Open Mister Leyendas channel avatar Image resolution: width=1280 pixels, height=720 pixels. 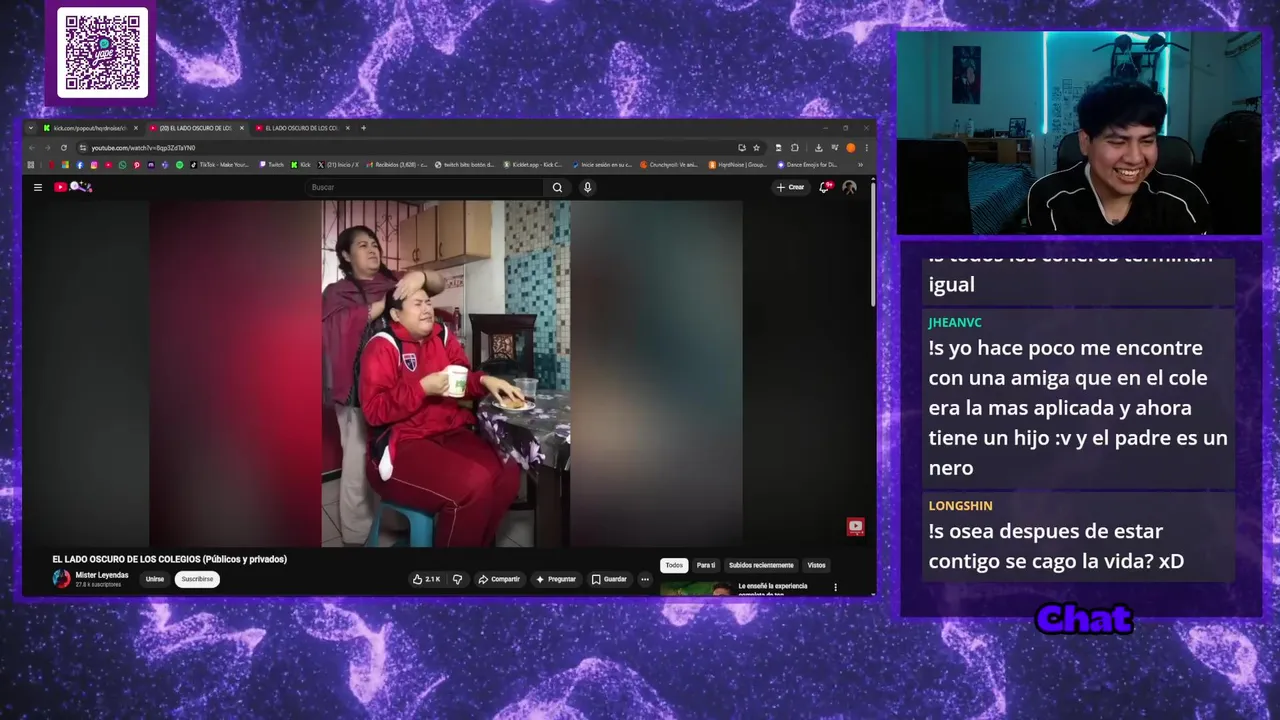(x=62, y=579)
